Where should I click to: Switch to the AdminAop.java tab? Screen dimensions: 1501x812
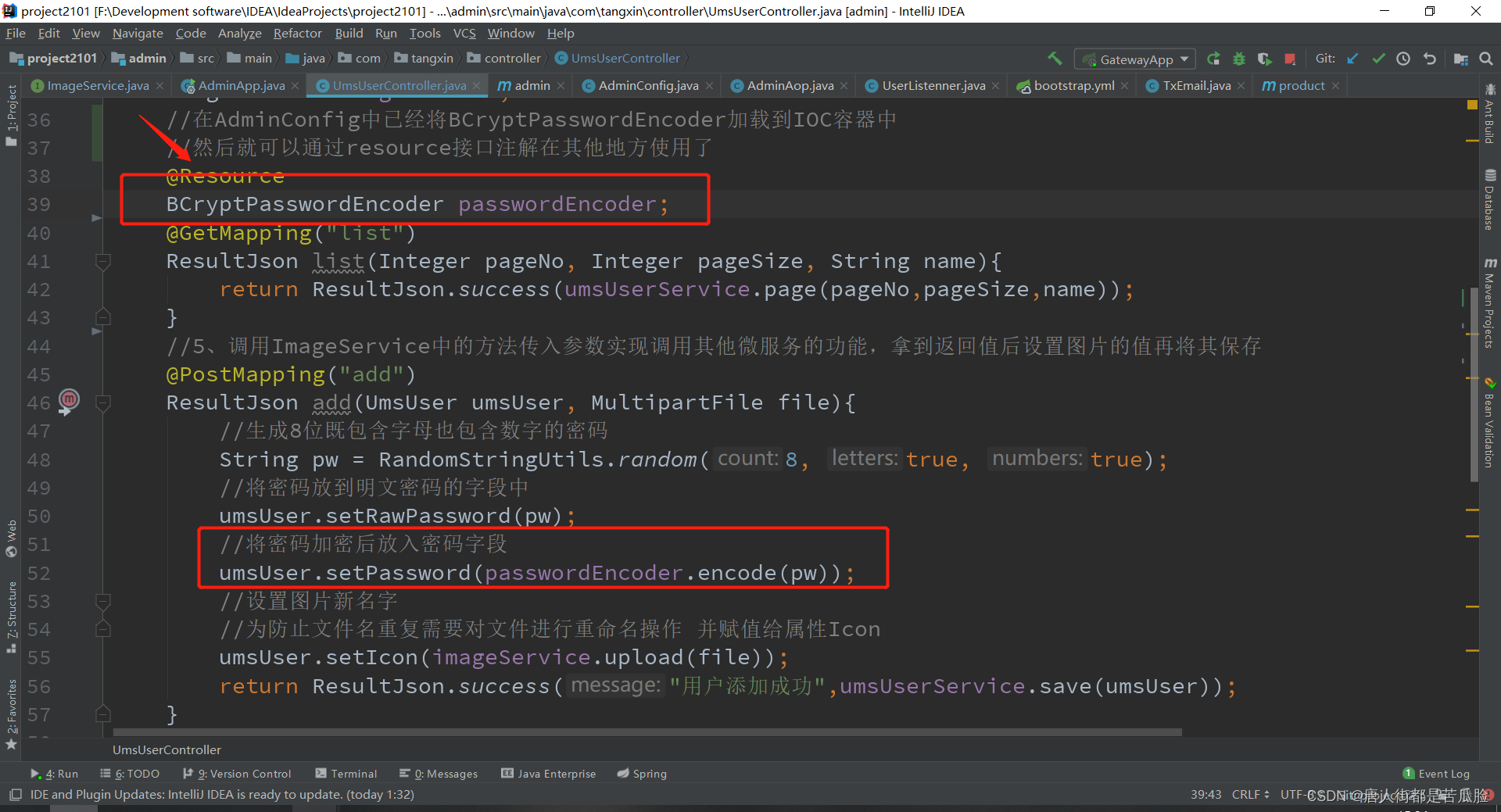coord(790,86)
